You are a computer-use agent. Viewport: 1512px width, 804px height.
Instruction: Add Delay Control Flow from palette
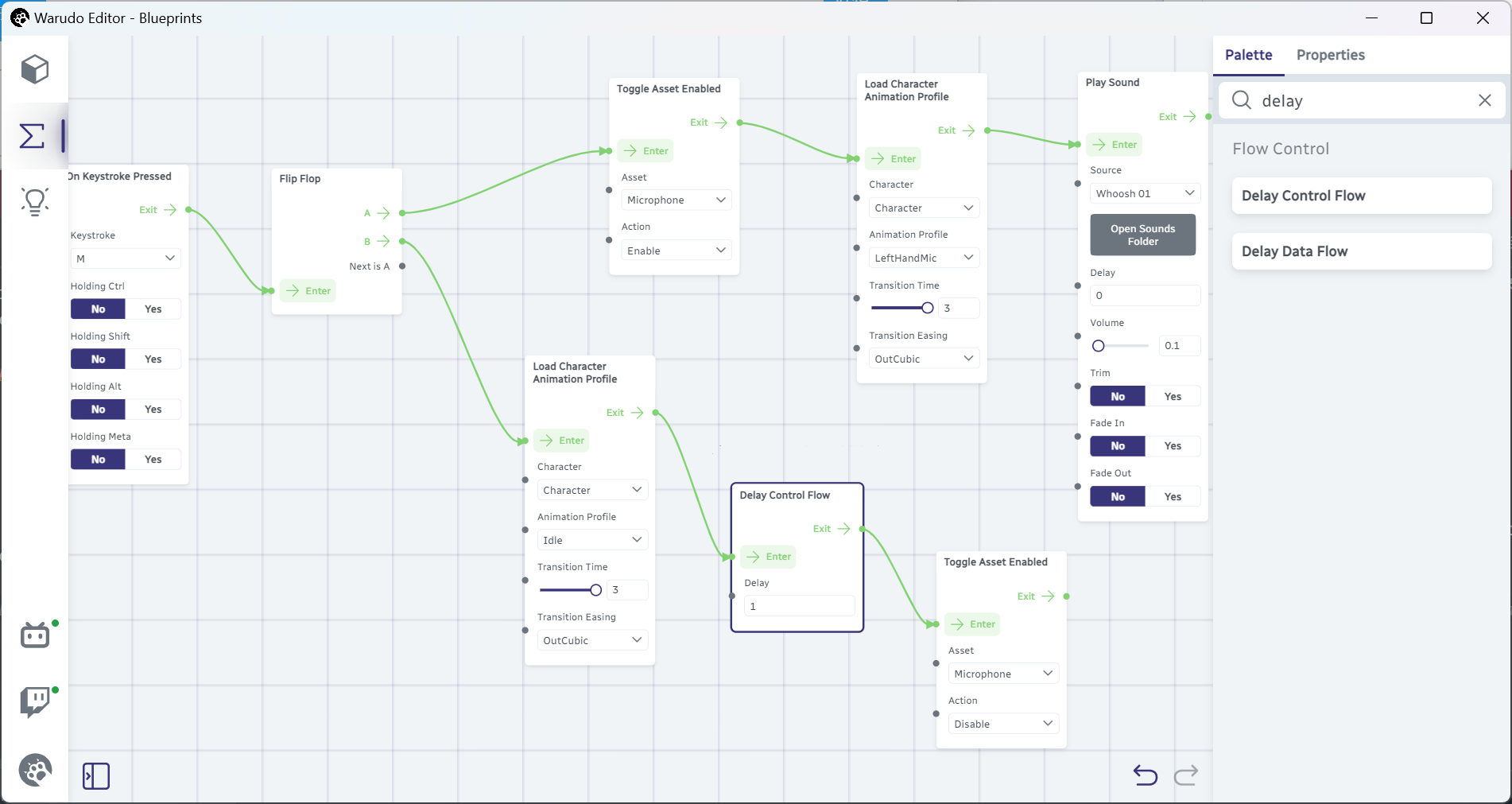[1361, 196]
